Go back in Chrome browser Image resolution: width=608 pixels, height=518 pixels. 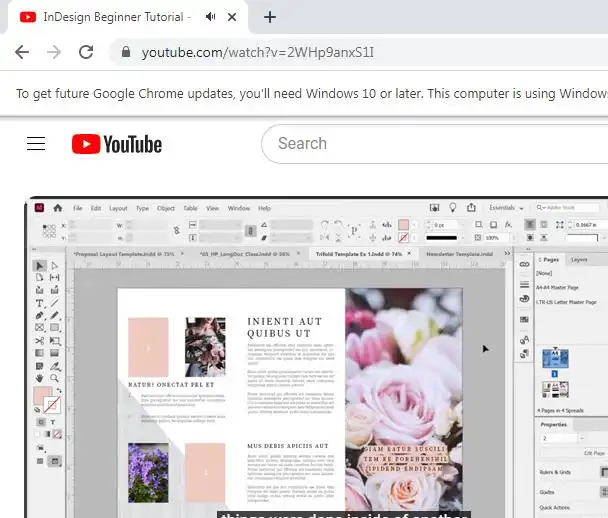click(22, 52)
